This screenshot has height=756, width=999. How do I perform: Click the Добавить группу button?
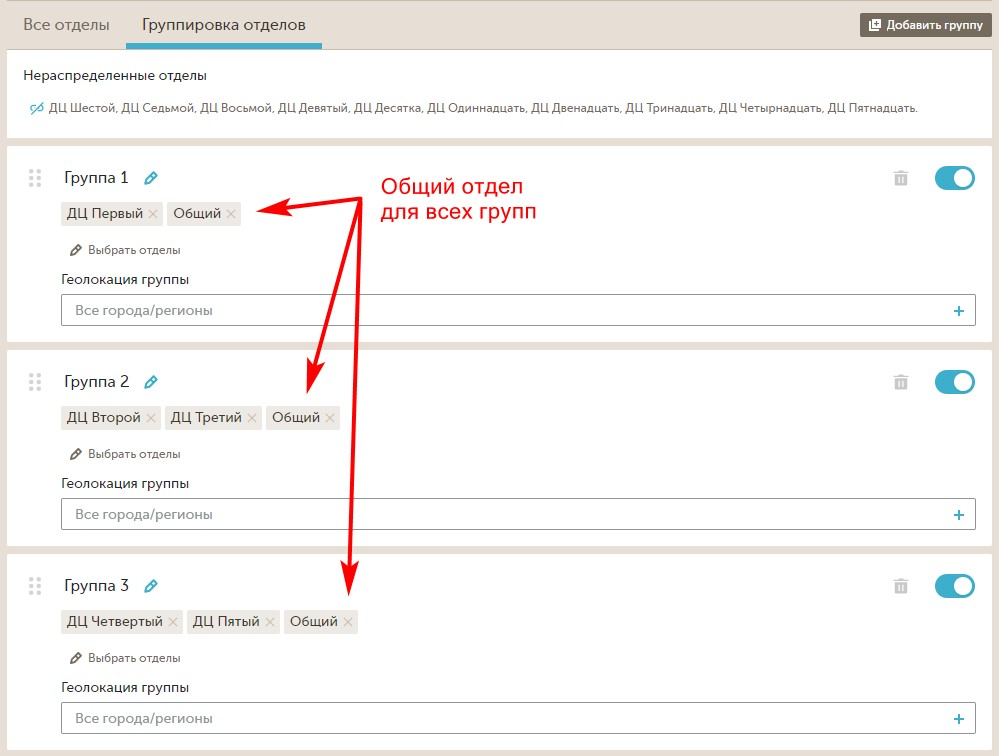(x=926, y=25)
